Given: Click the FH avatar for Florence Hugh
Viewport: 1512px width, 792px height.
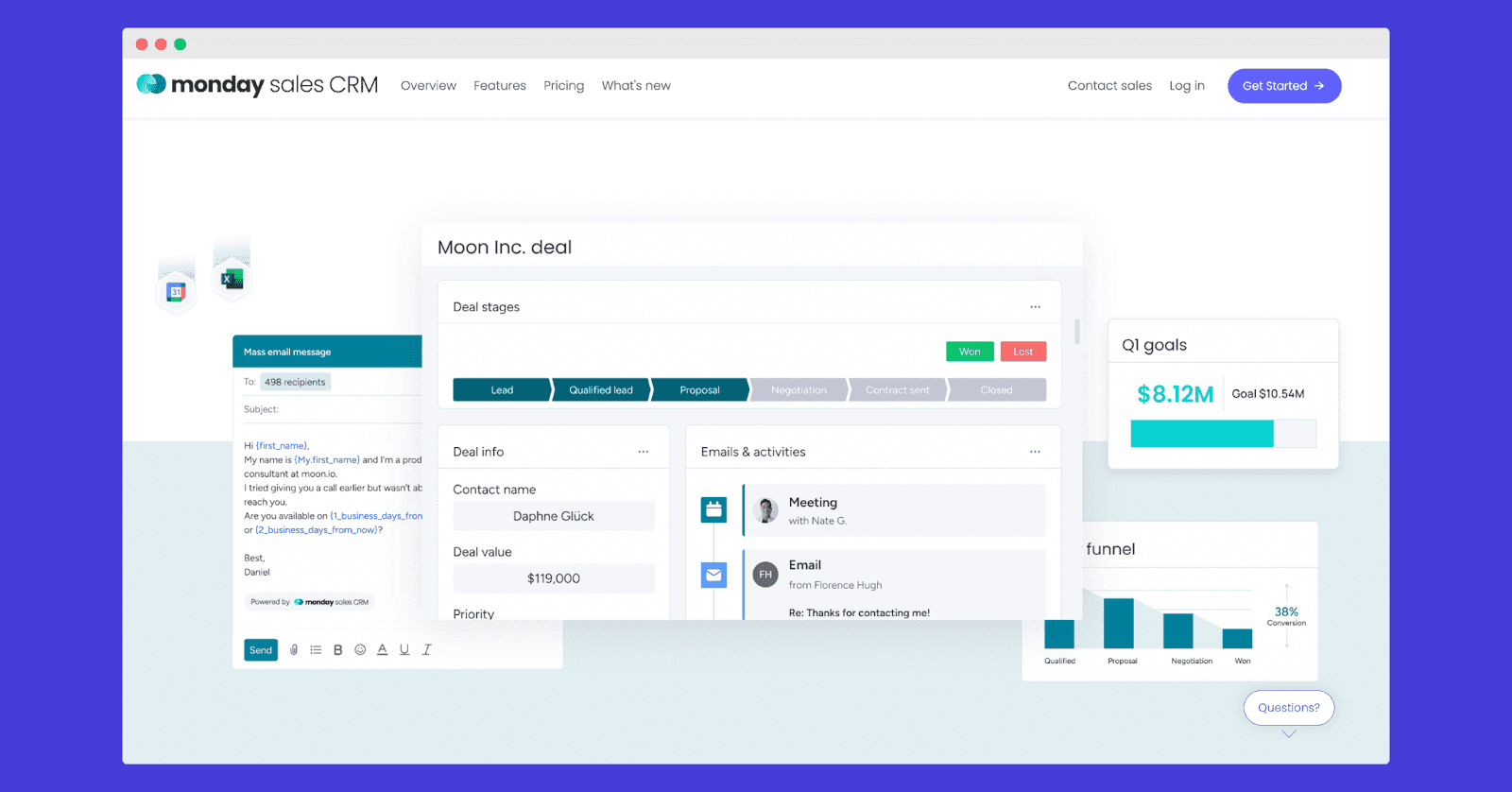Looking at the screenshot, I should tap(765, 575).
